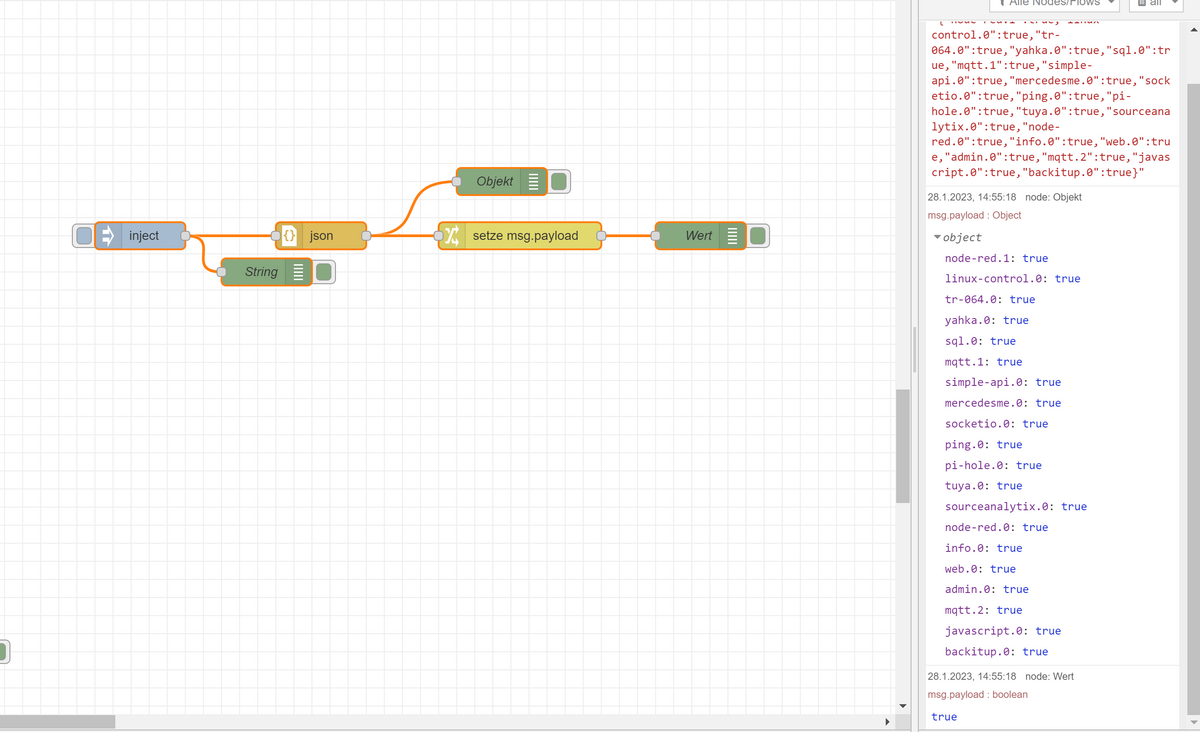Viewport: 1200px width, 732px height.
Task: Click the canvas horizontal scrollbar thumb
Action: 58,721
